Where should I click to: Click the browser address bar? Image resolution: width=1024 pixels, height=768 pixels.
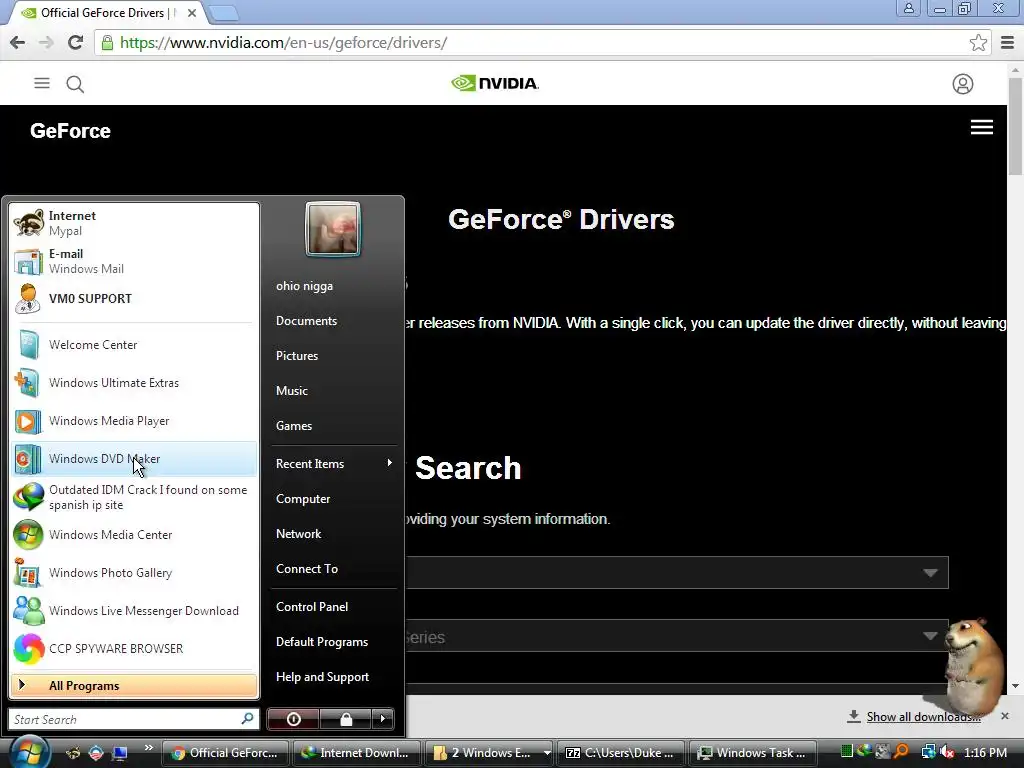[534, 43]
